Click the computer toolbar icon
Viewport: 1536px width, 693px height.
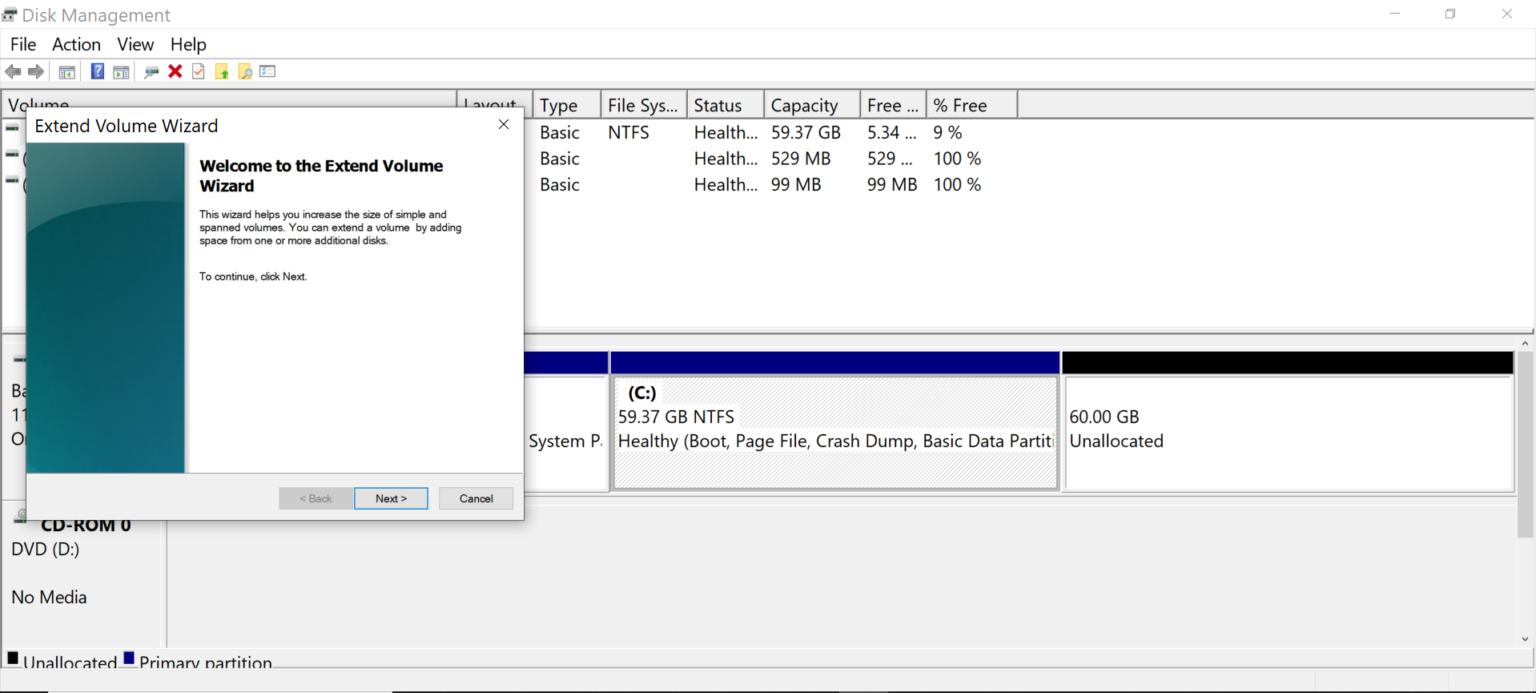pos(151,71)
